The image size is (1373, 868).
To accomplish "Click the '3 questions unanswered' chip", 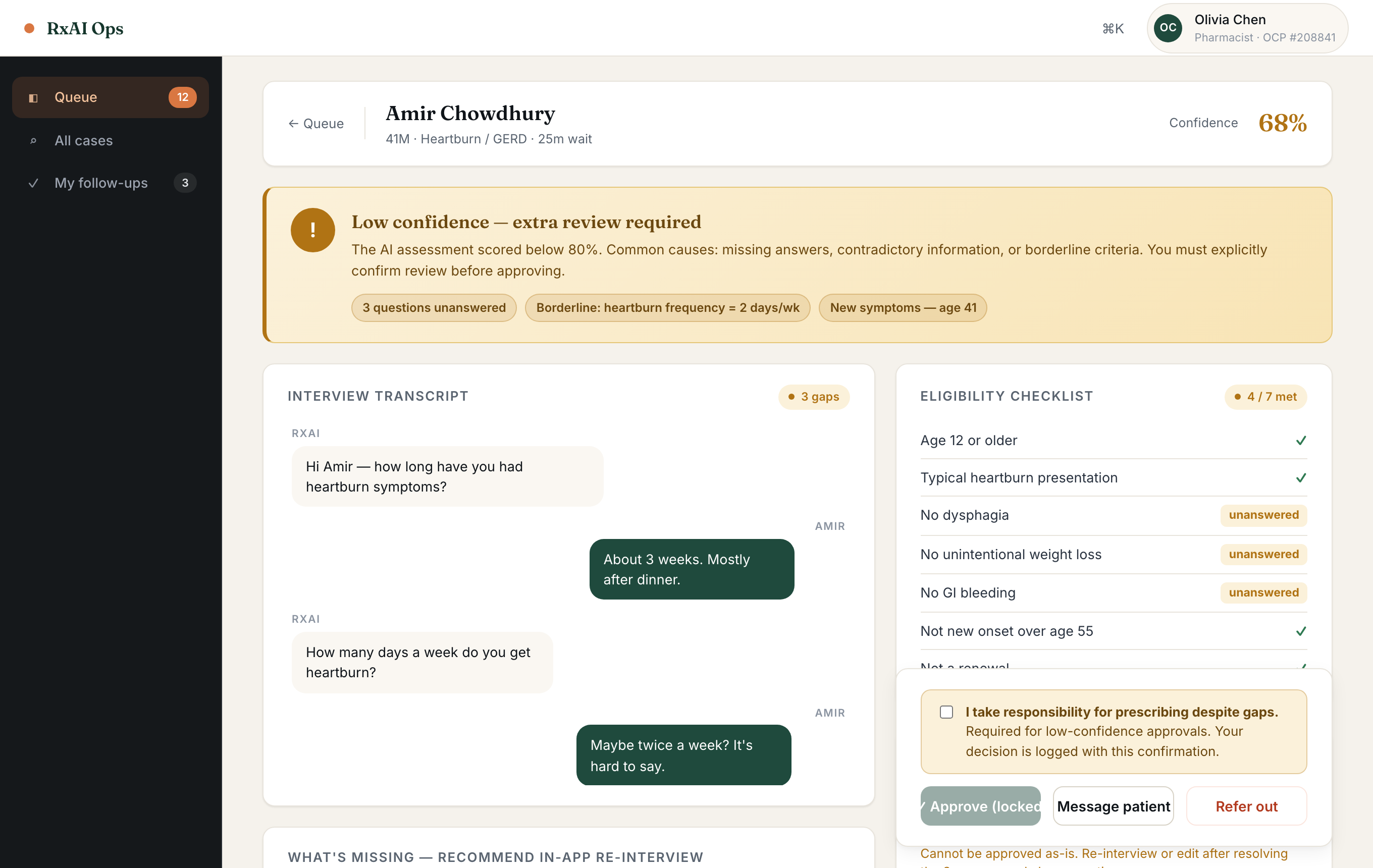I will point(434,308).
